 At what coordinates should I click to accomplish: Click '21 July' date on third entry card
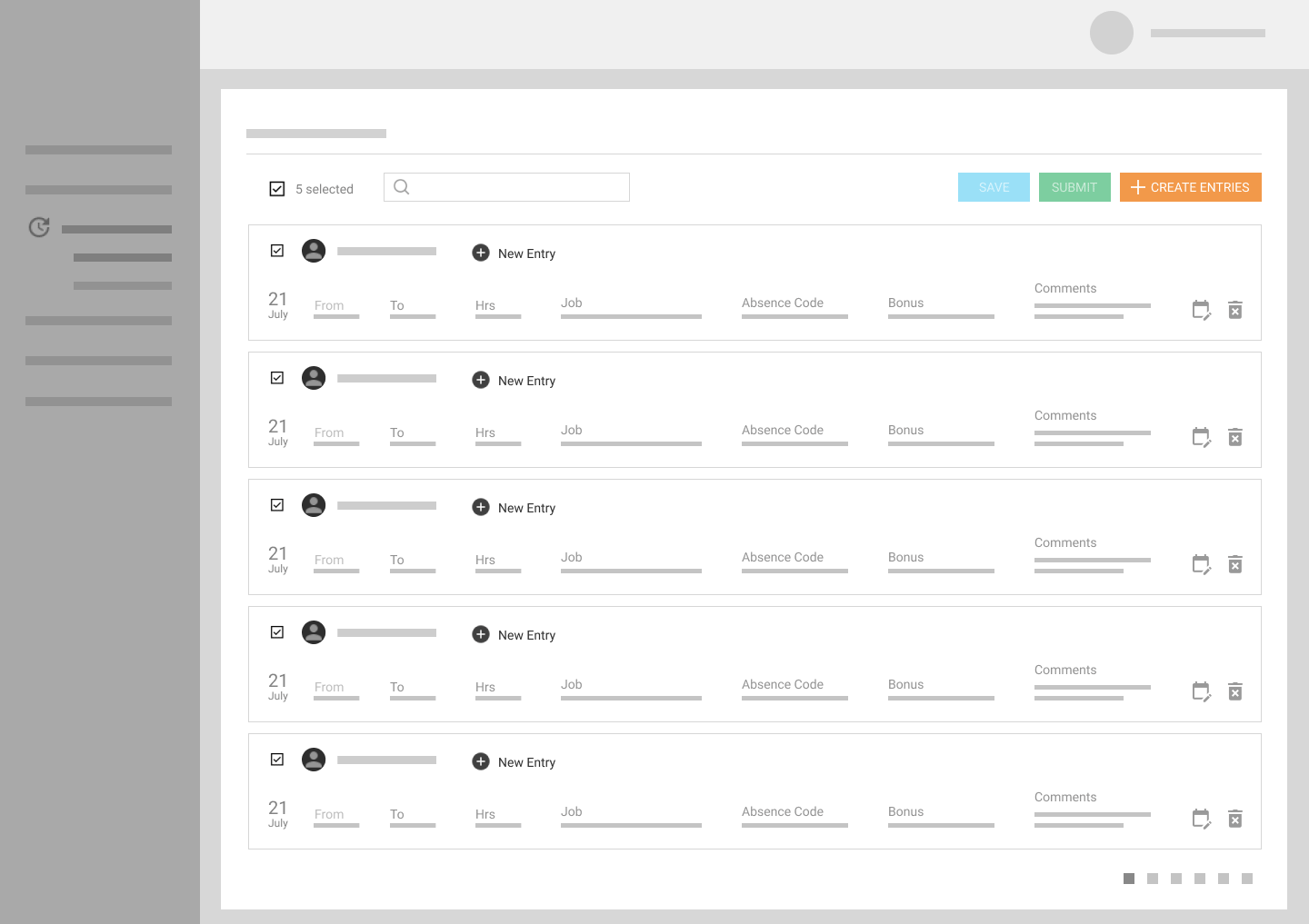(278, 559)
